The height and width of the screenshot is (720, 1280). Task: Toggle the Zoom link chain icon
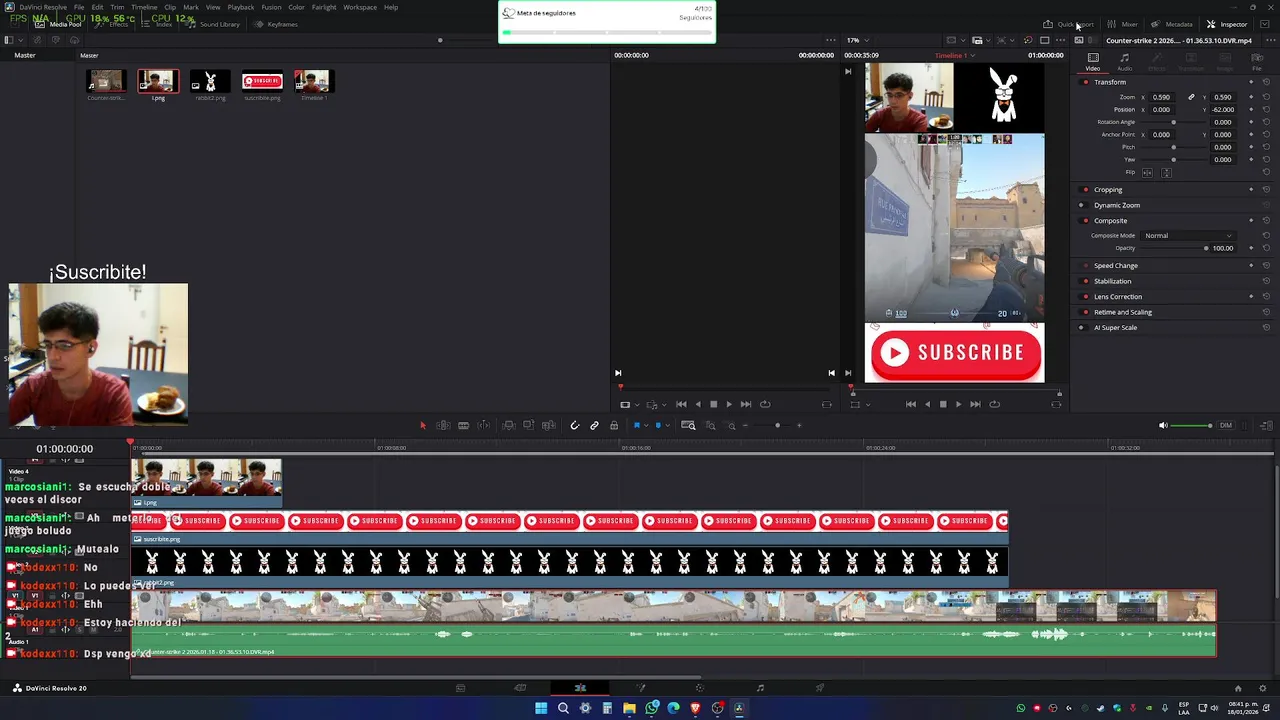coord(1191,97)
